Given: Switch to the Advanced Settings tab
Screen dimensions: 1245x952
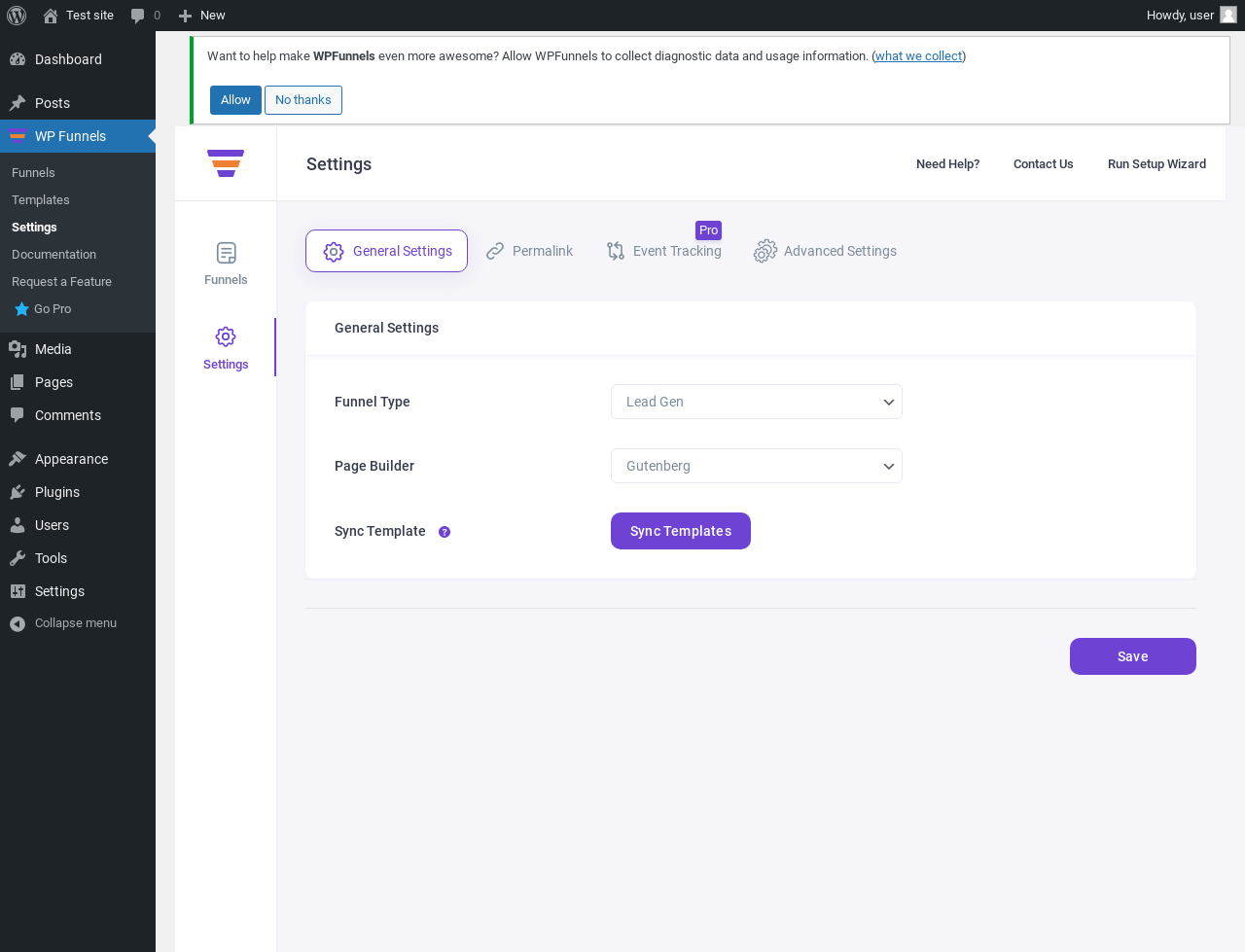Looking at the screenshot, I should coord(826,251).
